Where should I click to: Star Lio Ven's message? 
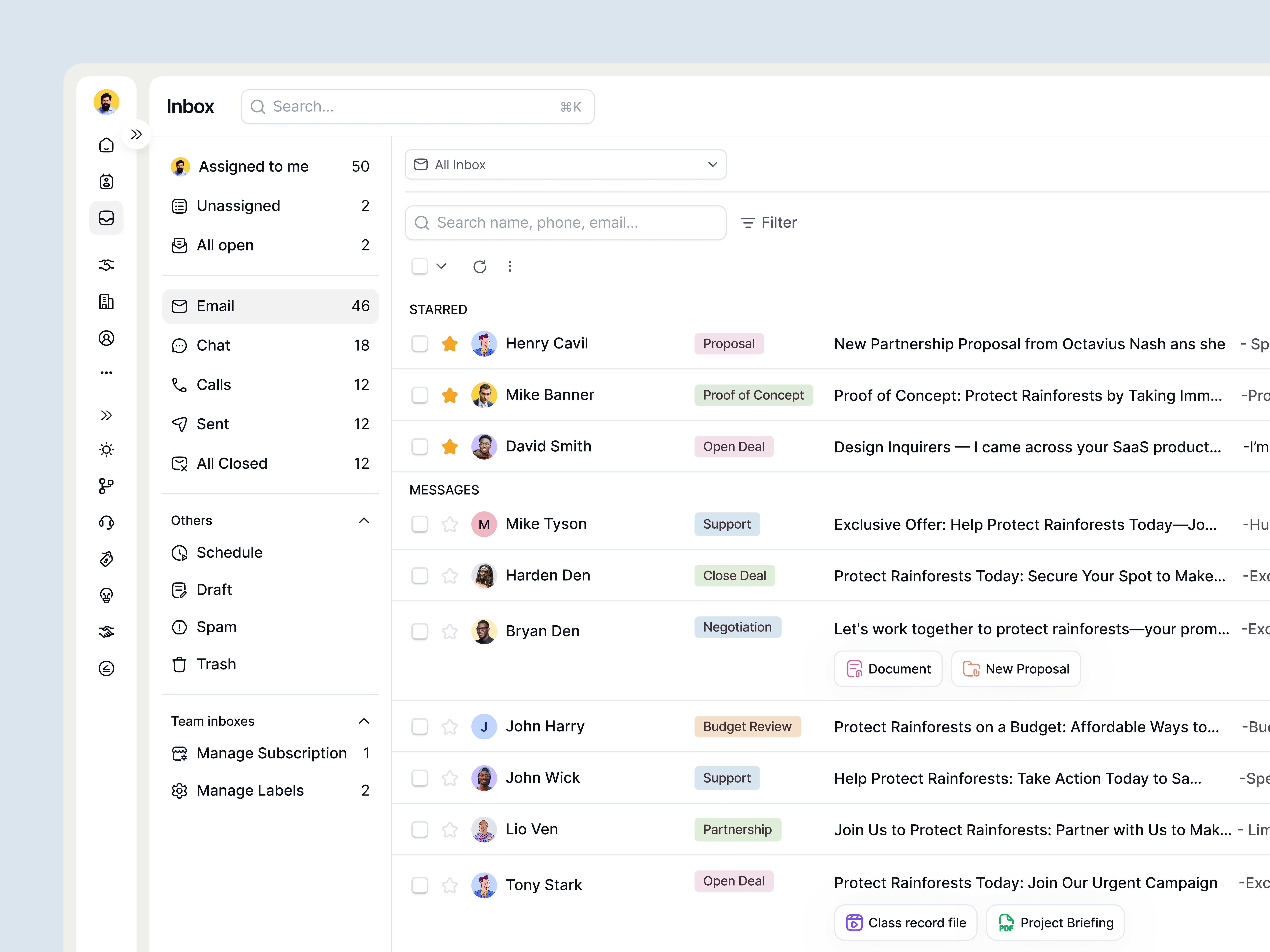[x=449, y=830]
